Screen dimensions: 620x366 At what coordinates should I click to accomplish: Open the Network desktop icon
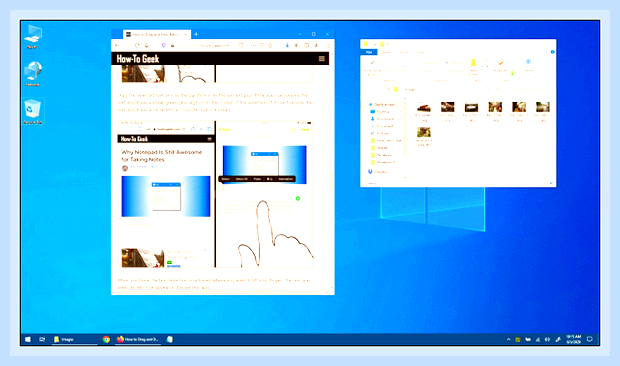point(32,74)
